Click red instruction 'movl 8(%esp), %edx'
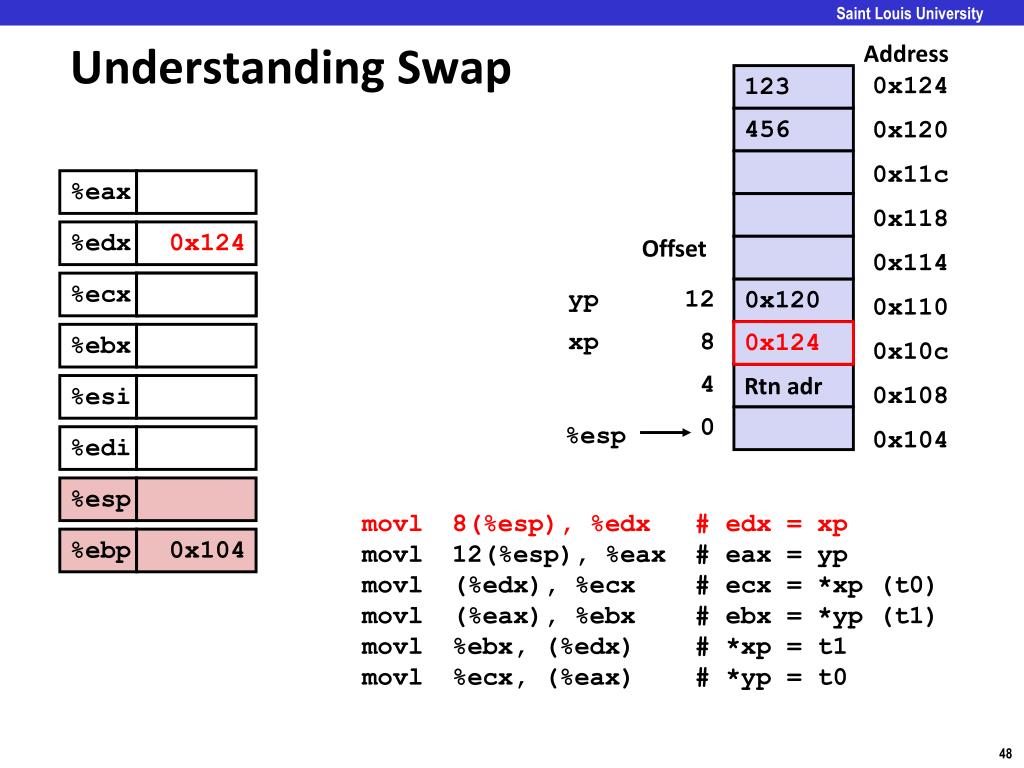Screen dimensions: 1024x768 pyautogui.click(x=505, y=524)
